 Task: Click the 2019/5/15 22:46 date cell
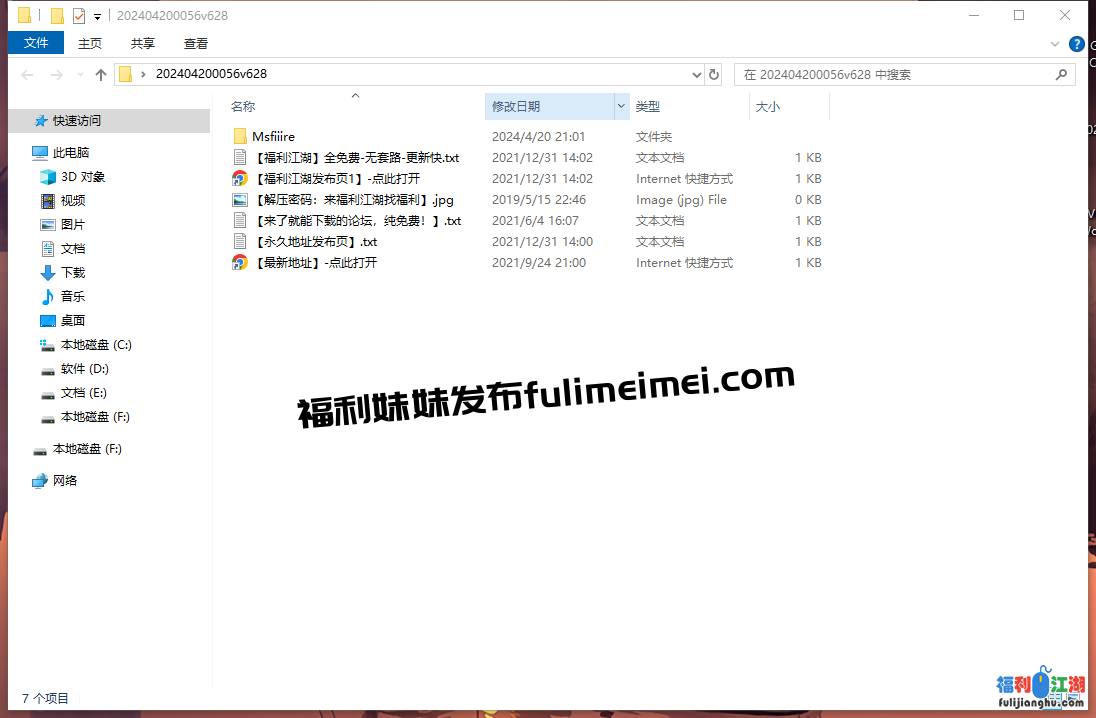[x=539, y=199]
